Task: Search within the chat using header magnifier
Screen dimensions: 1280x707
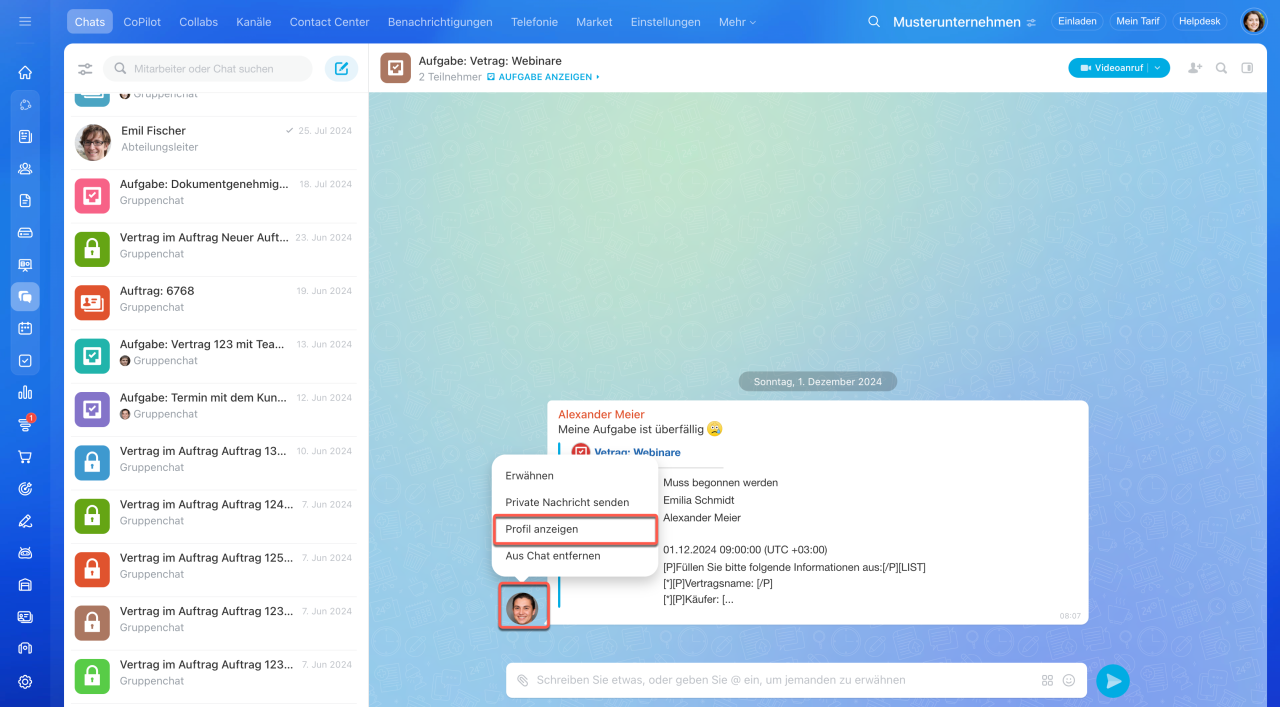Action: (1221, 68)
